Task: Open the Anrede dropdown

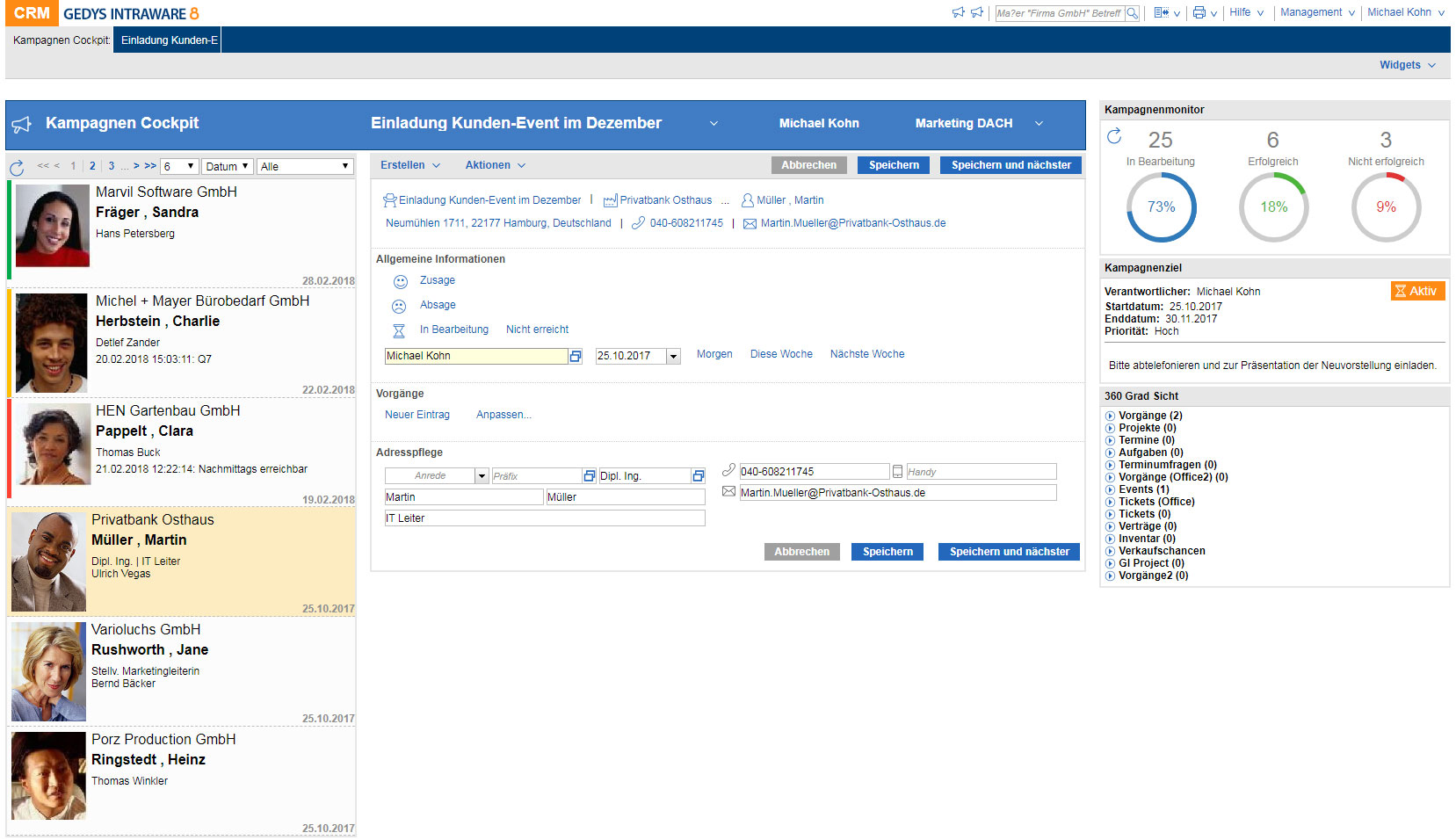Action: [482, 476]
